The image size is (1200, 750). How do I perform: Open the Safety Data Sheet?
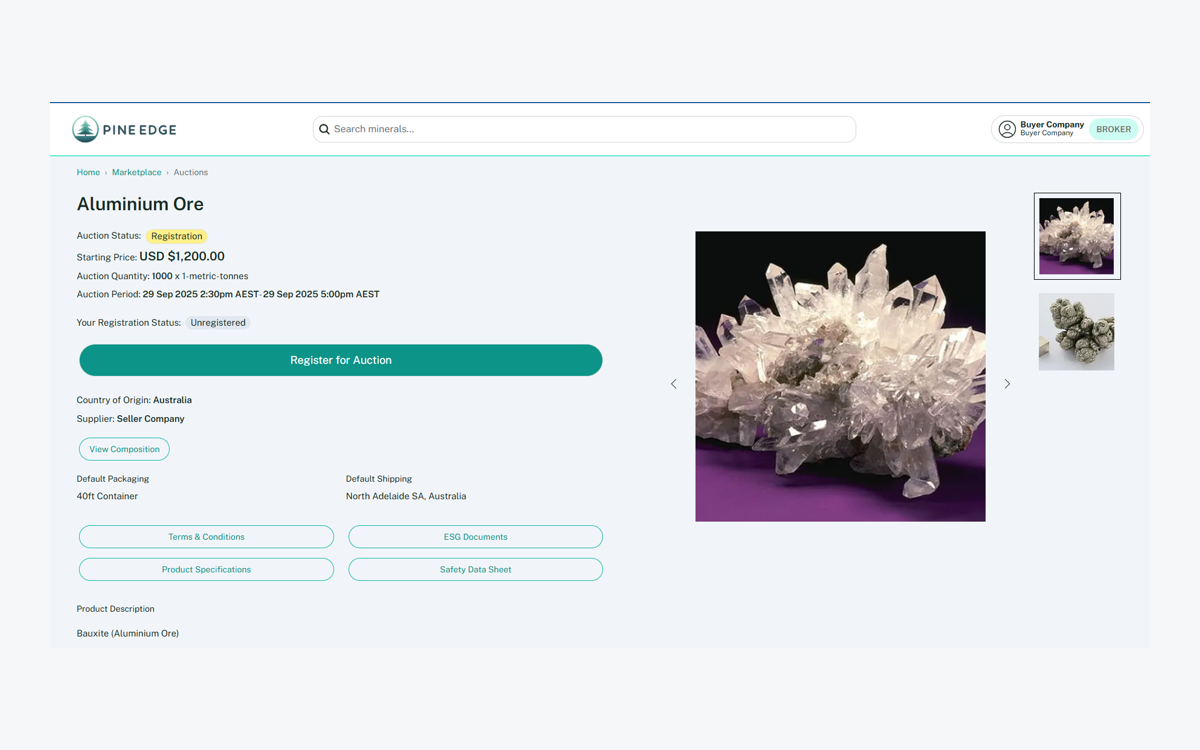(475, 570)
